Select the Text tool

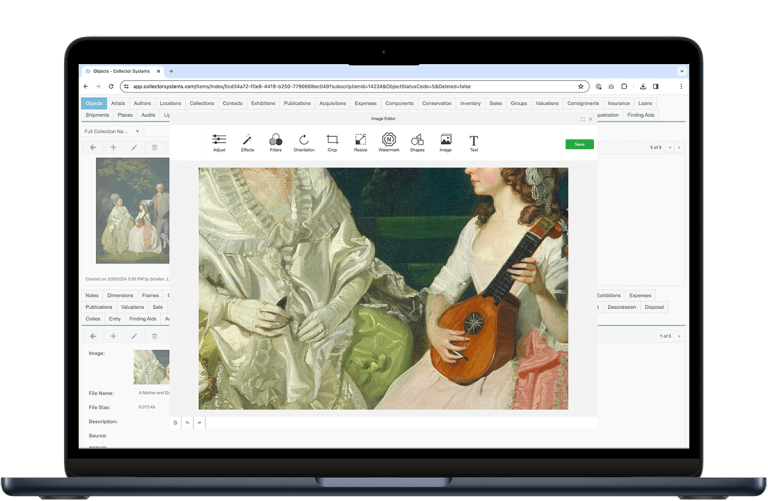coord(474,141)
